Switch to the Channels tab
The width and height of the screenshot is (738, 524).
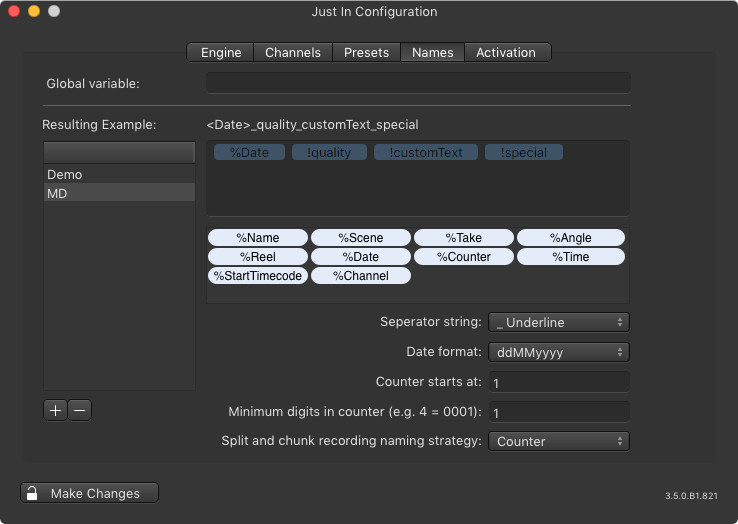[293, 52]
